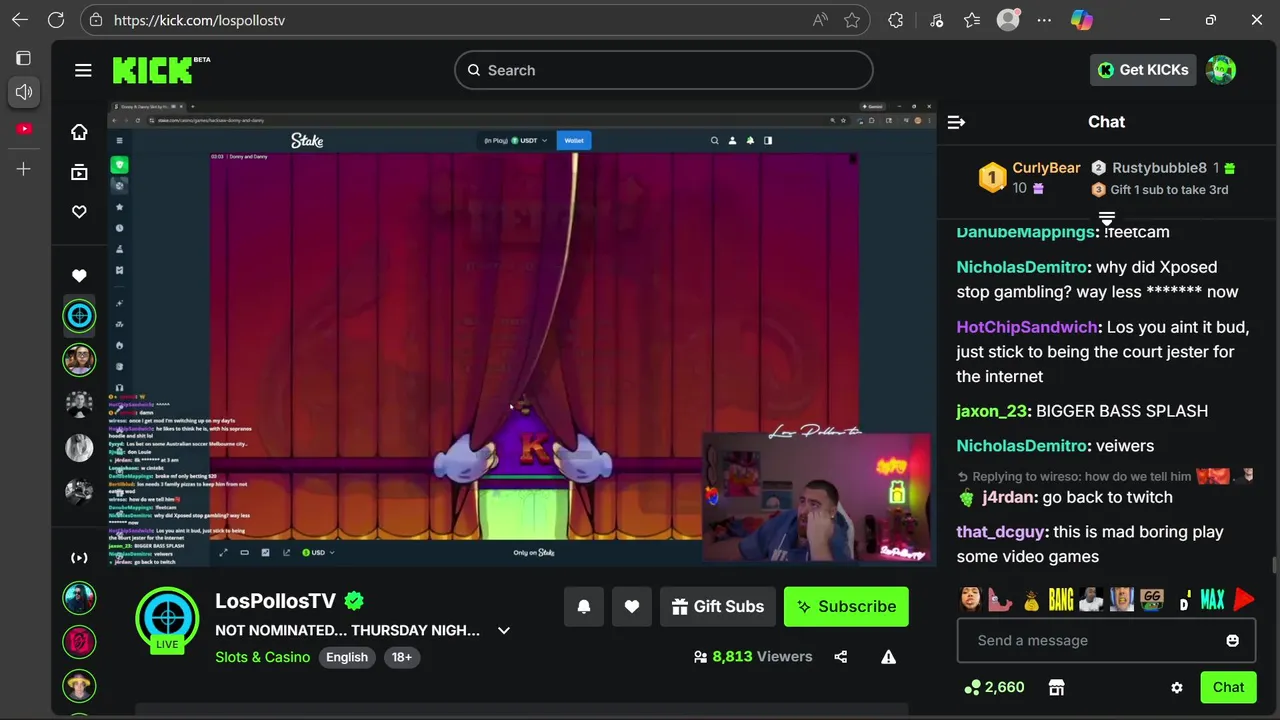Image resolution: width=1280 pixels, height=720 pixels.
Task: Click the stream video player
Action: click(522, 334)
